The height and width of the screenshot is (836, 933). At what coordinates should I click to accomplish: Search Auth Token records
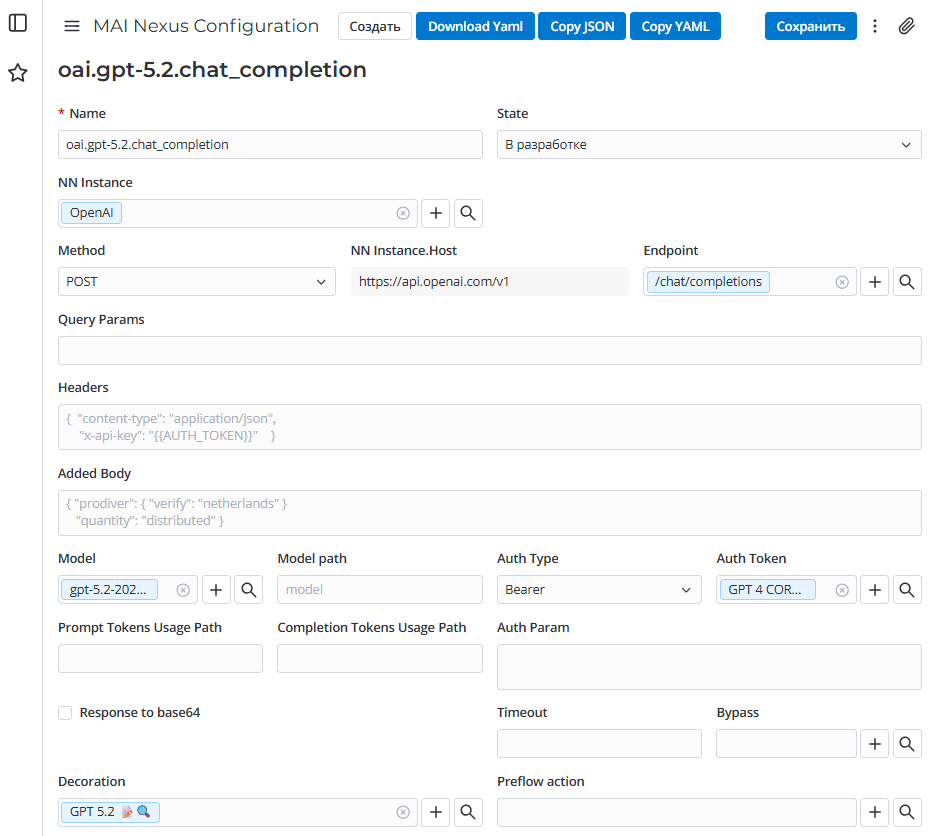point(907,590)
